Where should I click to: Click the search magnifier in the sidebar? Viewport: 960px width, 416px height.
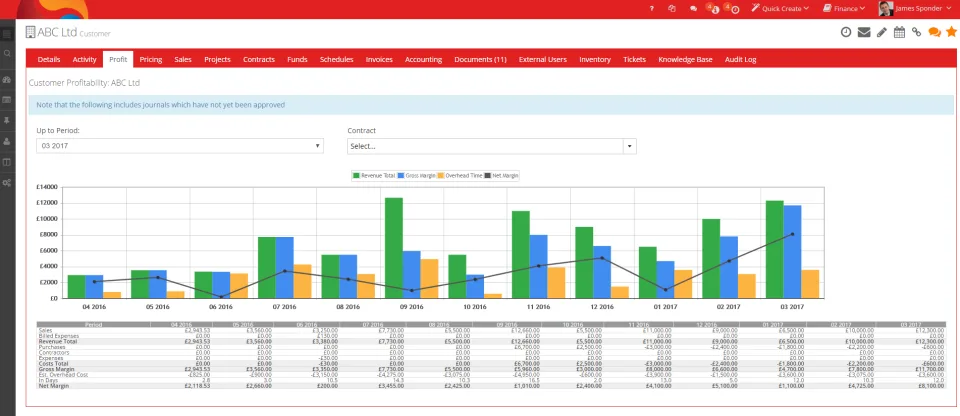[x=7, y=54]
